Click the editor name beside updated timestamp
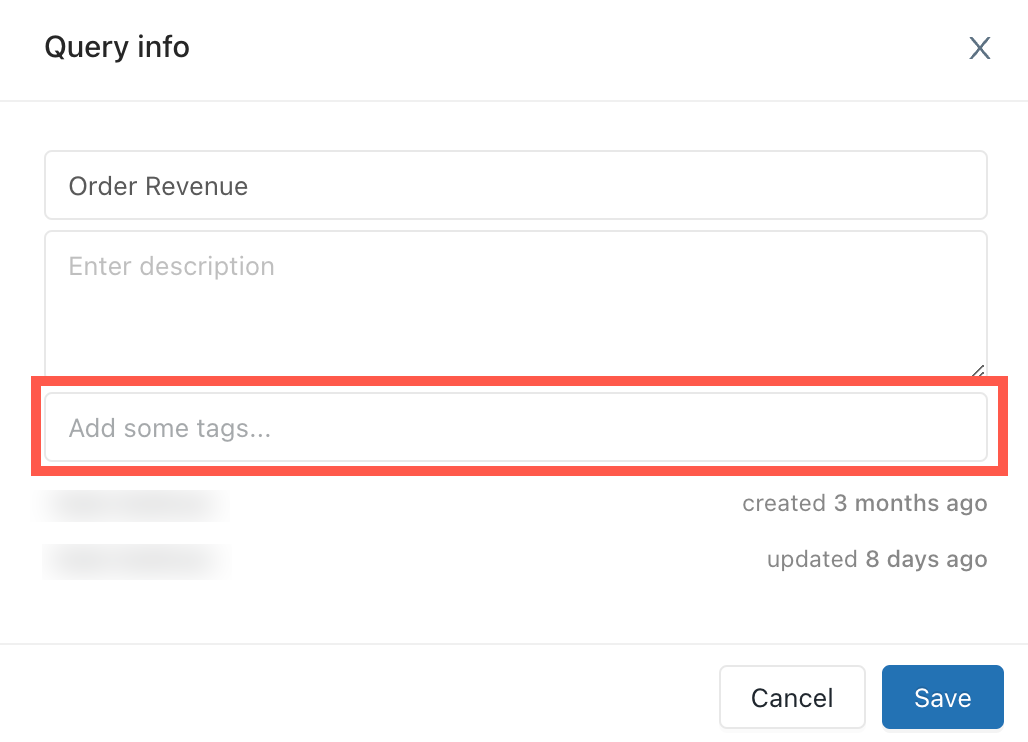 coord(135,560)
